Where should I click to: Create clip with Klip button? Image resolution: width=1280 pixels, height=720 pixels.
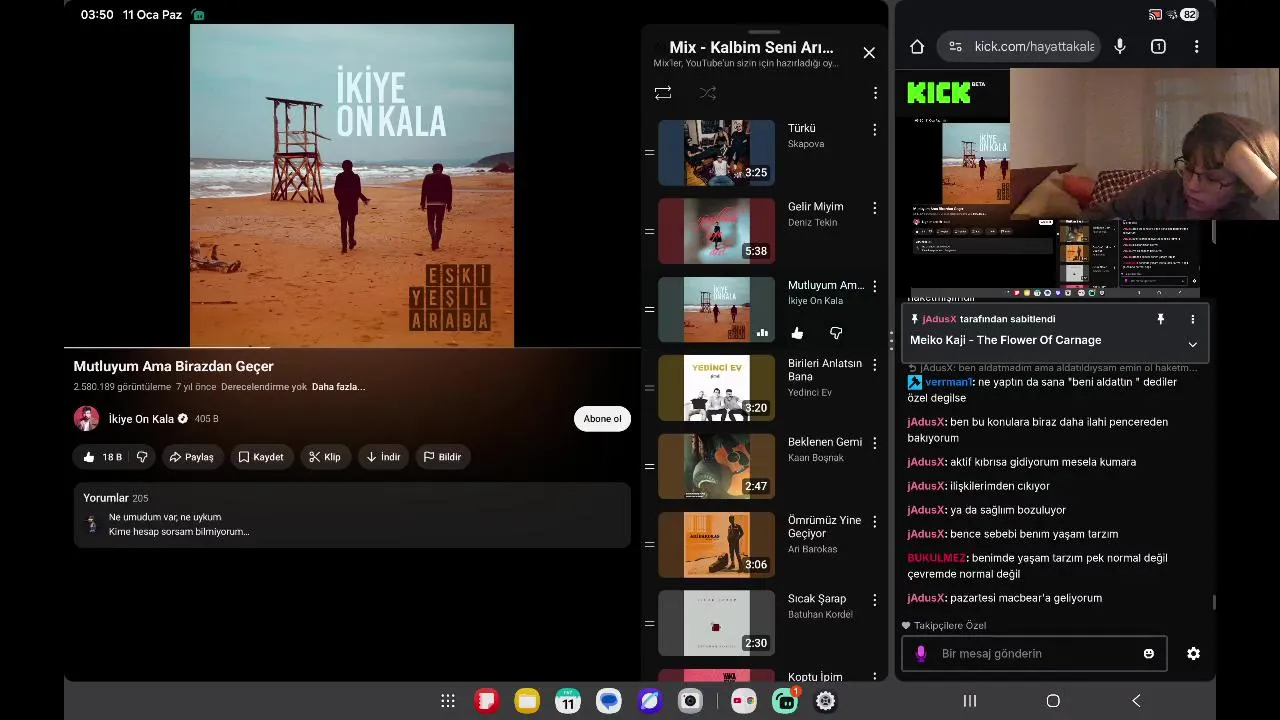324,457
